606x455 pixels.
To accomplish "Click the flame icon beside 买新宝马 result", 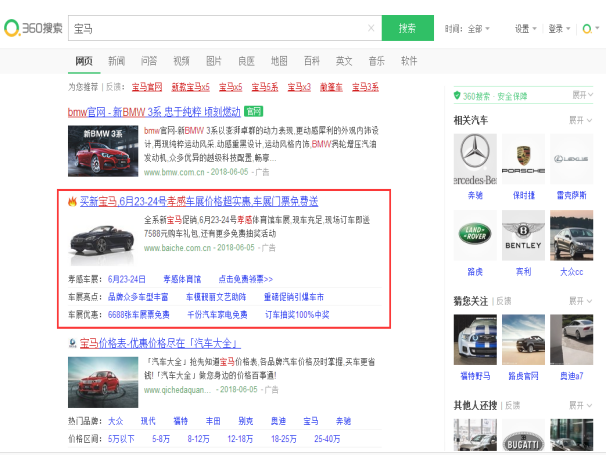I will 72,201.
